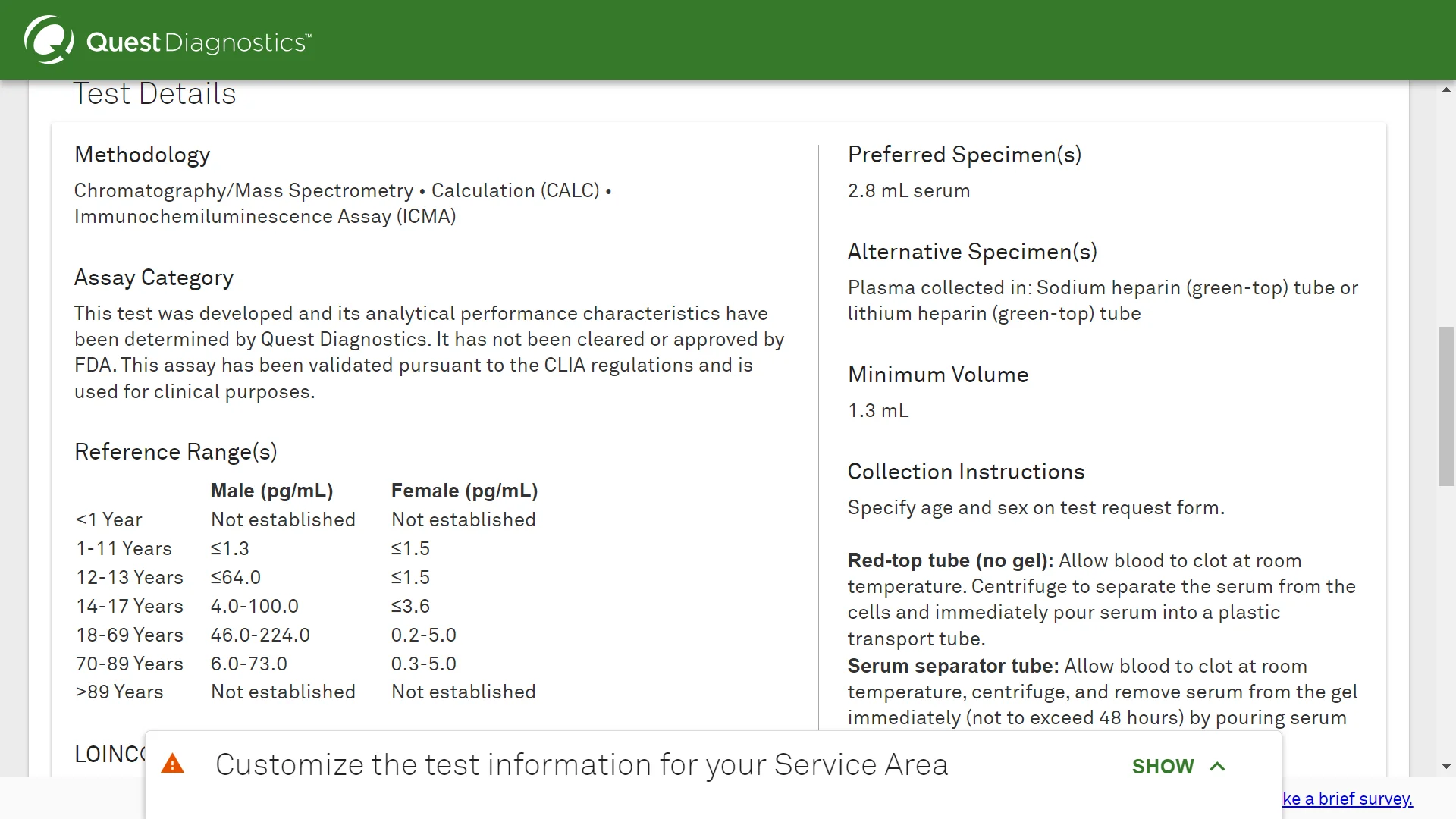Viewport: 1456px width, 819px height.
Task: Click the vertical scrollbar thumb
Action: click(1446, 406)
